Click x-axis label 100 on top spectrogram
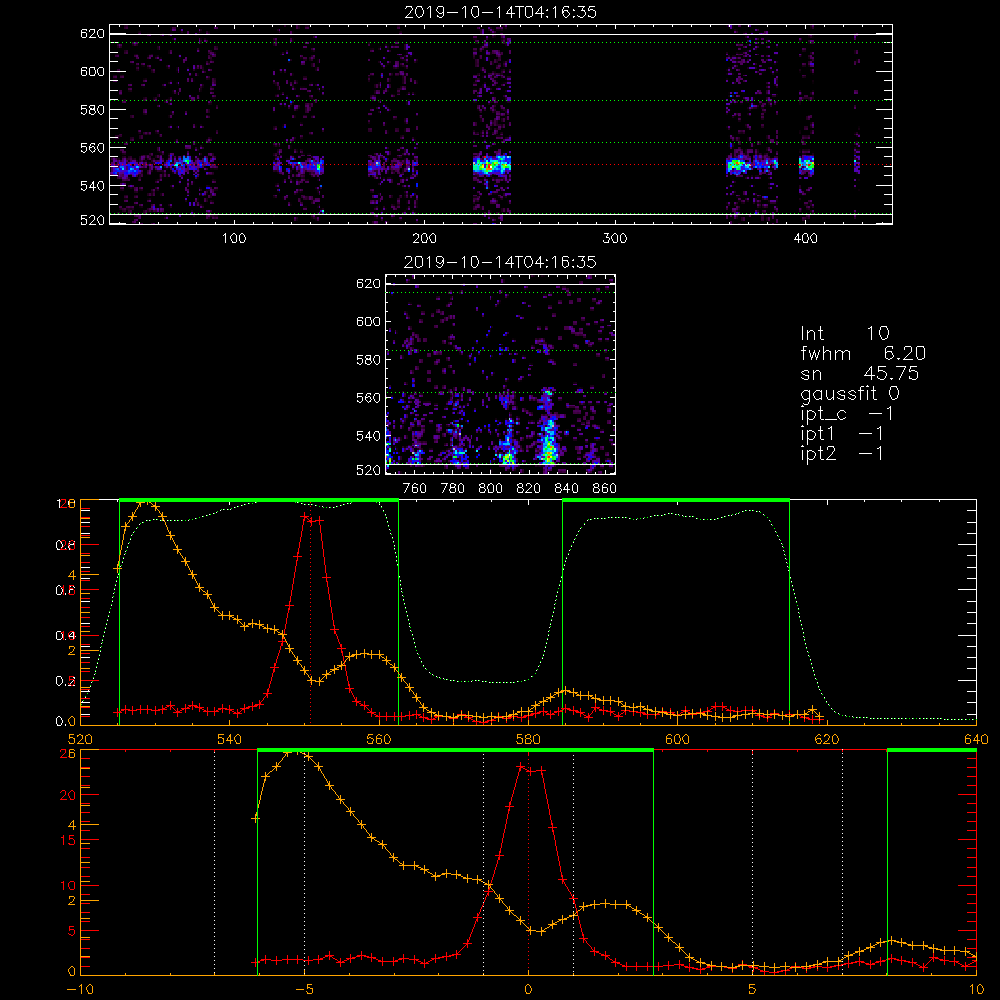 tap(234, 239)
